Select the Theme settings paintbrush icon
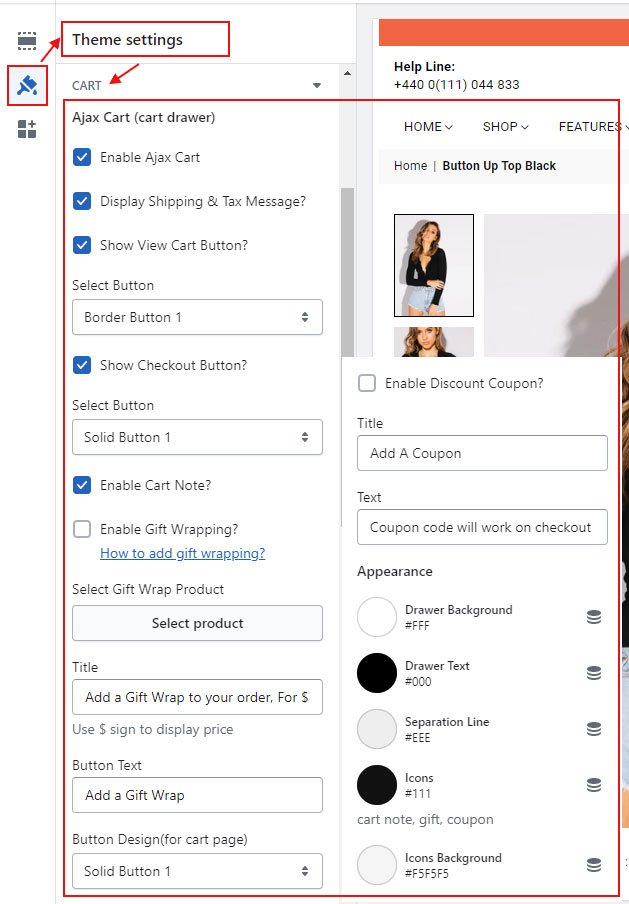The image size is (629, 904). [27, 85]
